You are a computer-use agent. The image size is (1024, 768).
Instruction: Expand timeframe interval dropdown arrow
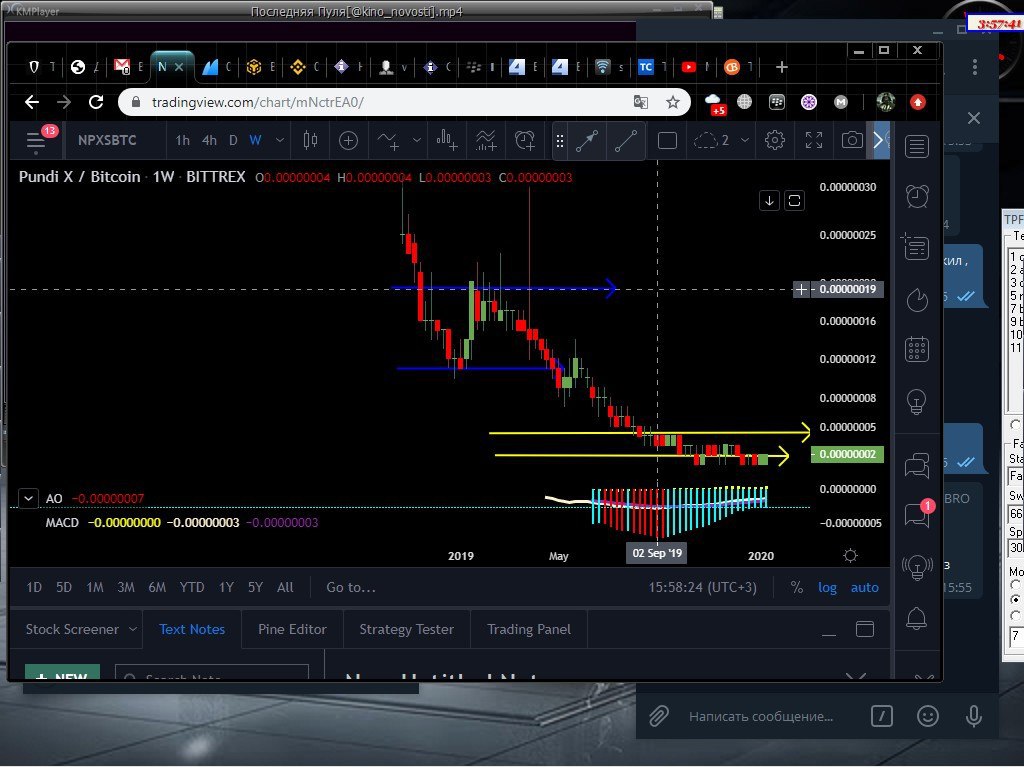[280, 140]
